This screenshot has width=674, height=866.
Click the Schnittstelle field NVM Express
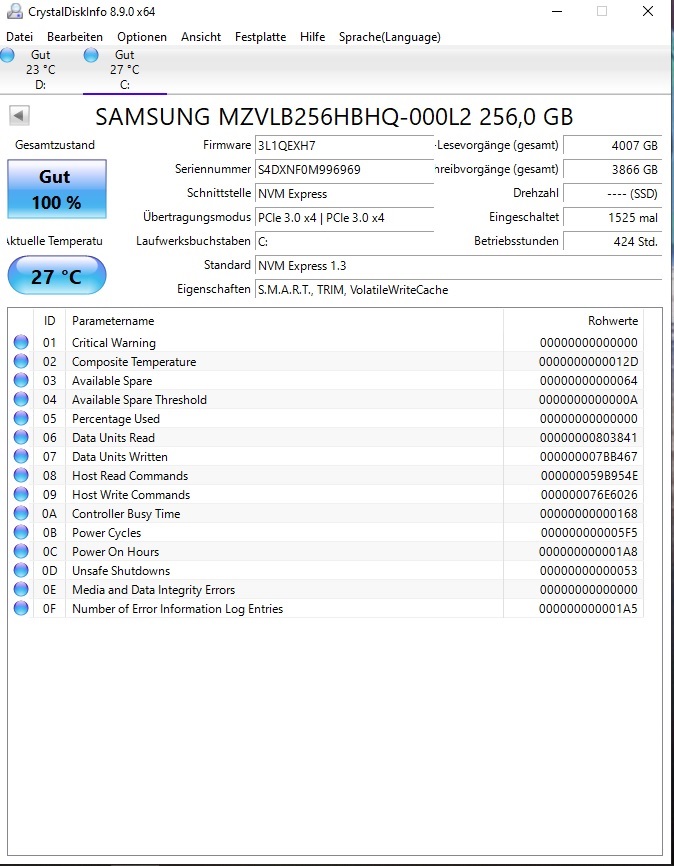point(345,194)
